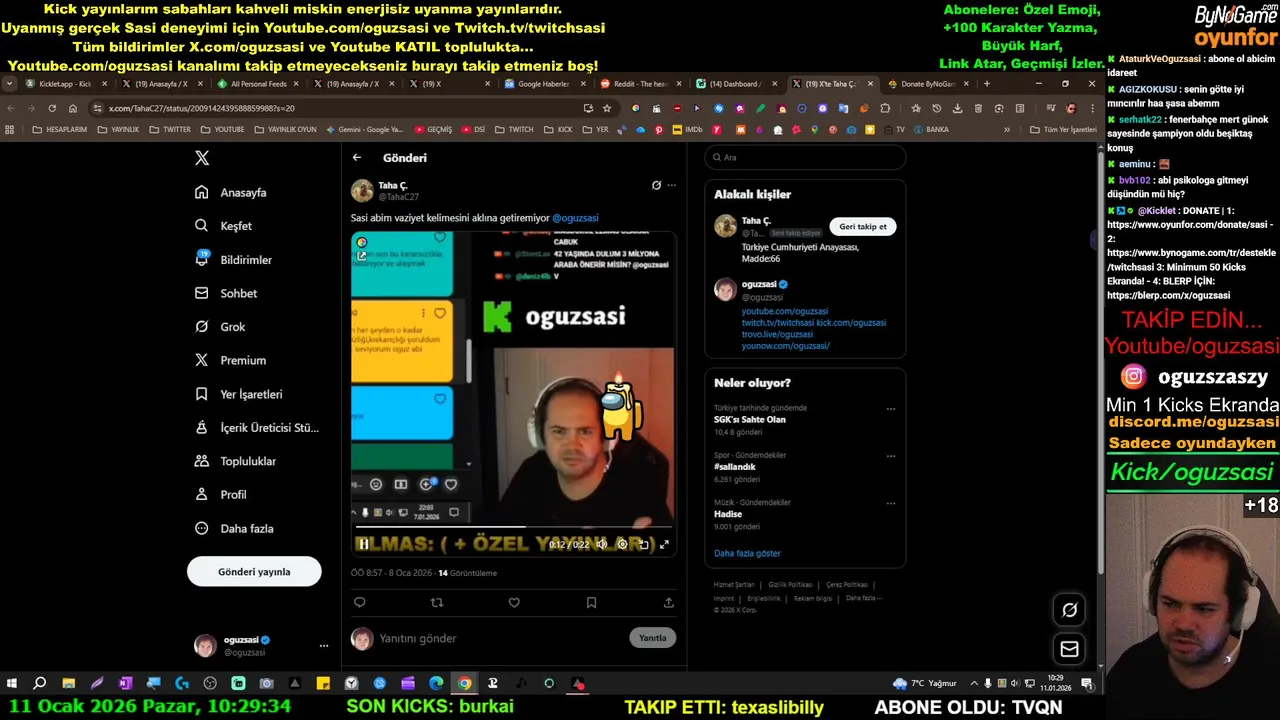Toggle picture-in-picture on video
This screenshot has width=1280, height=720.
[643, 544]
